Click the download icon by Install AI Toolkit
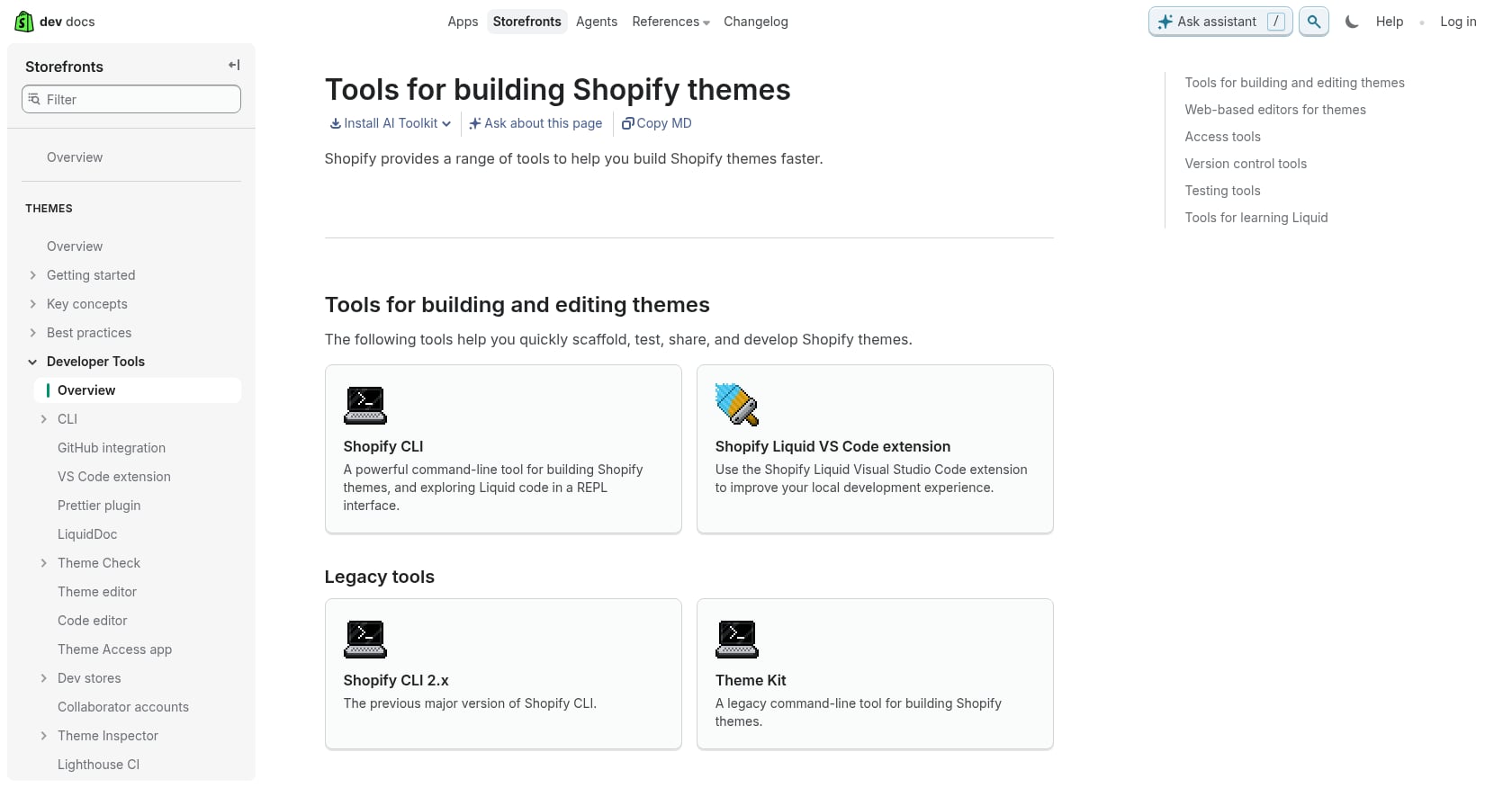Screen dimensions: 1512x788 coord(335,123)
